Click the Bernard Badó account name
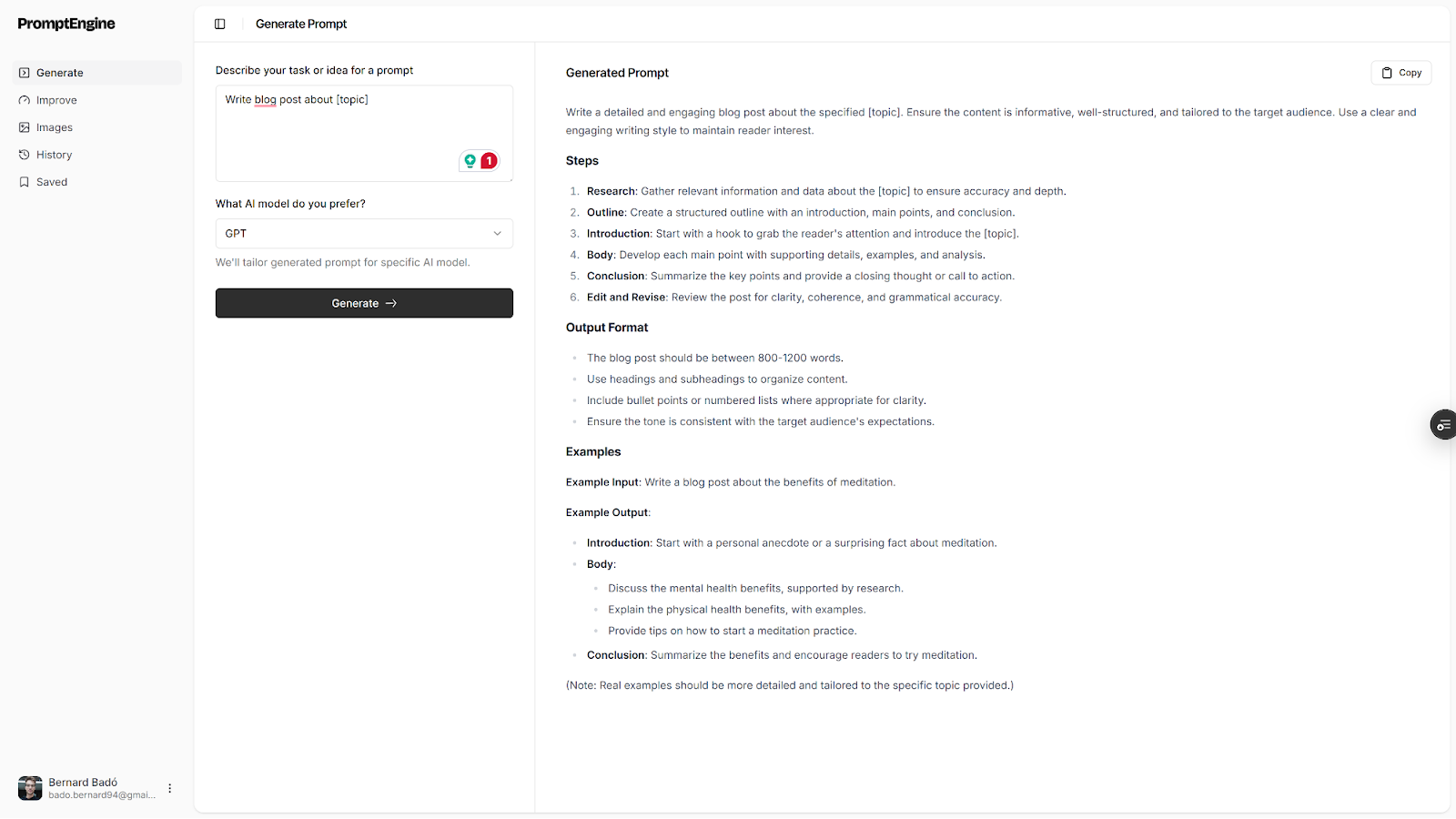Image resolution: width=1456 pixels, height=819 pixels. [x=83, y=783]
